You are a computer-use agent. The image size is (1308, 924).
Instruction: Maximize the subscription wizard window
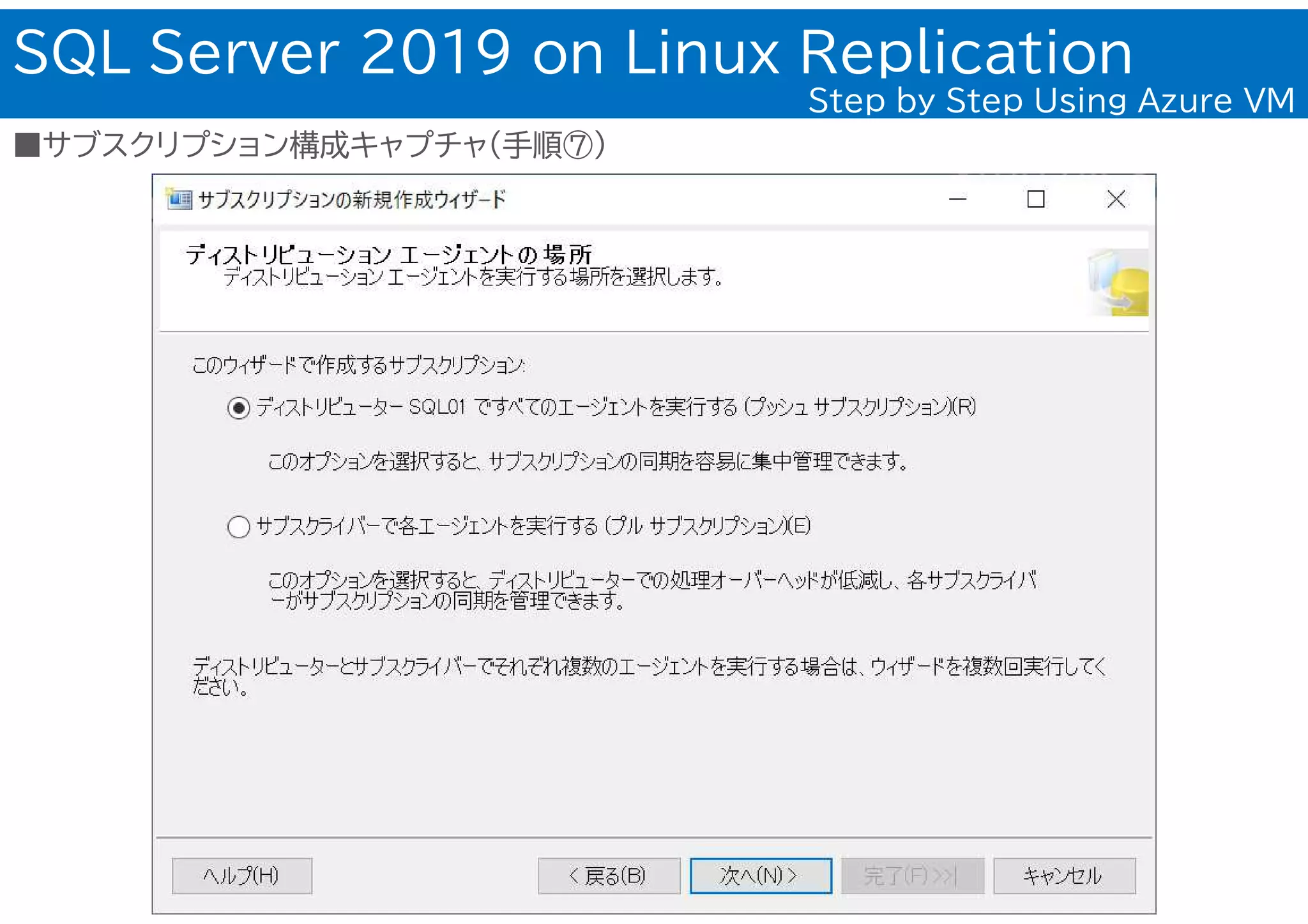(1036, 199)
